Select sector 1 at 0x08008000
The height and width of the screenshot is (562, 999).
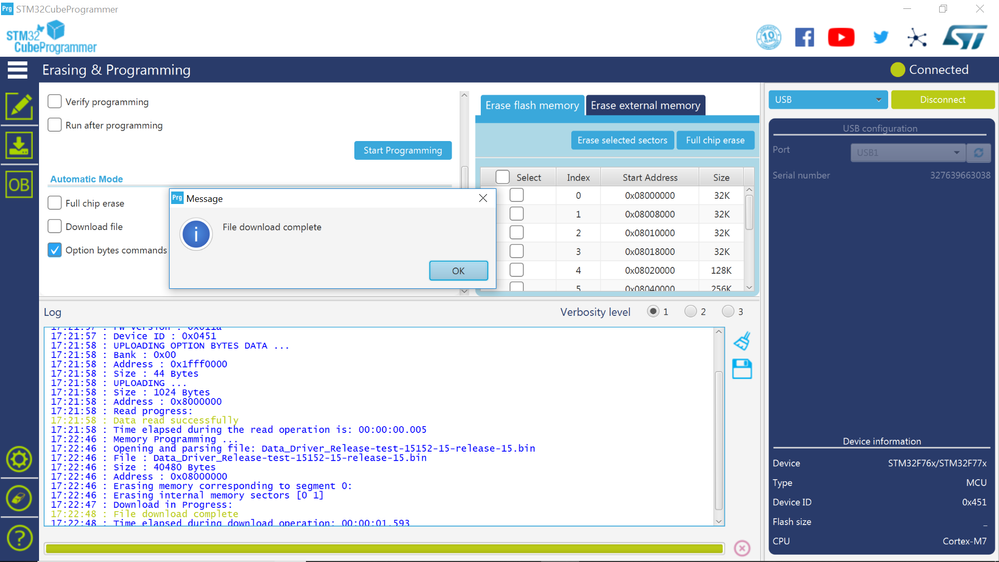517,213
